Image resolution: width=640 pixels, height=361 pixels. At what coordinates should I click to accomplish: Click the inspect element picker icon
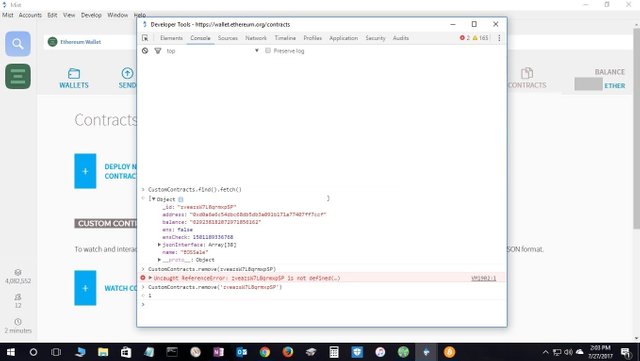145,38
